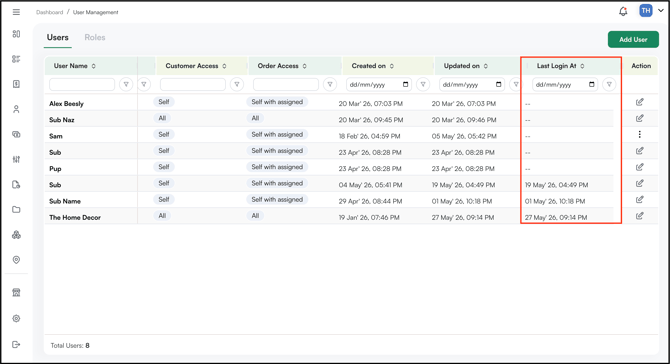Screen dimensions: 670x364
Task: Click the Updated on date field
Action: tap(472, 84)
